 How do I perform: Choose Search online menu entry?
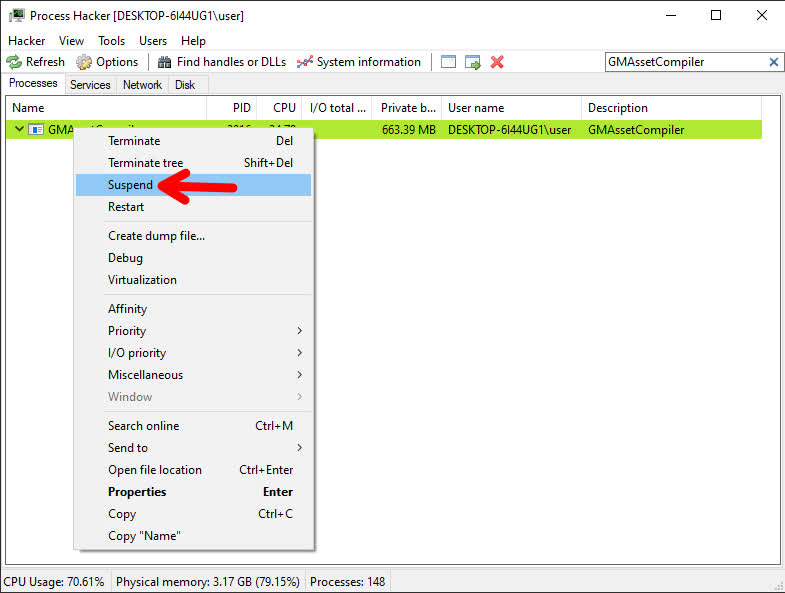[x=193, y=426]
